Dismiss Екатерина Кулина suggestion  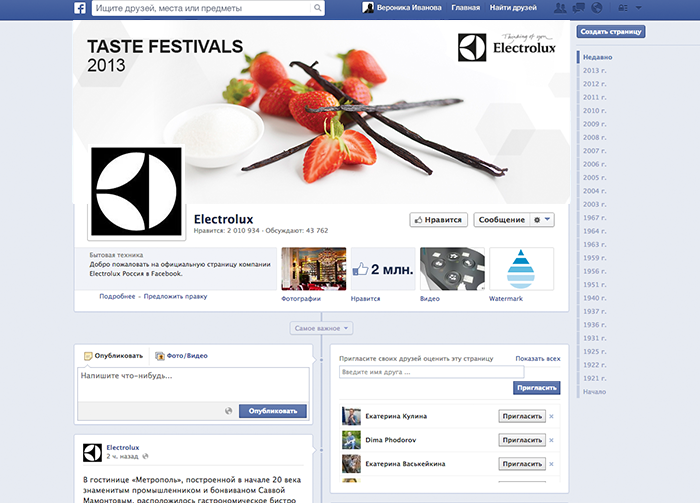point(551,416)
